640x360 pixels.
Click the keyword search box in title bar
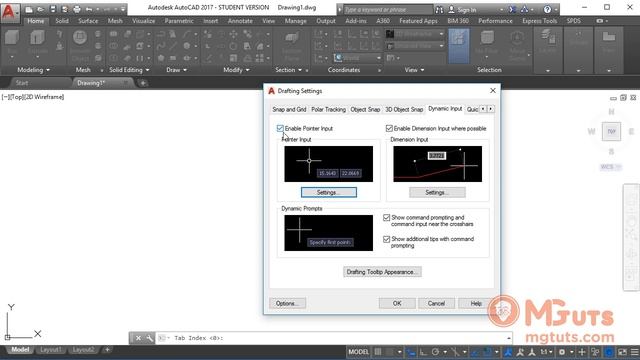point(388,9)
